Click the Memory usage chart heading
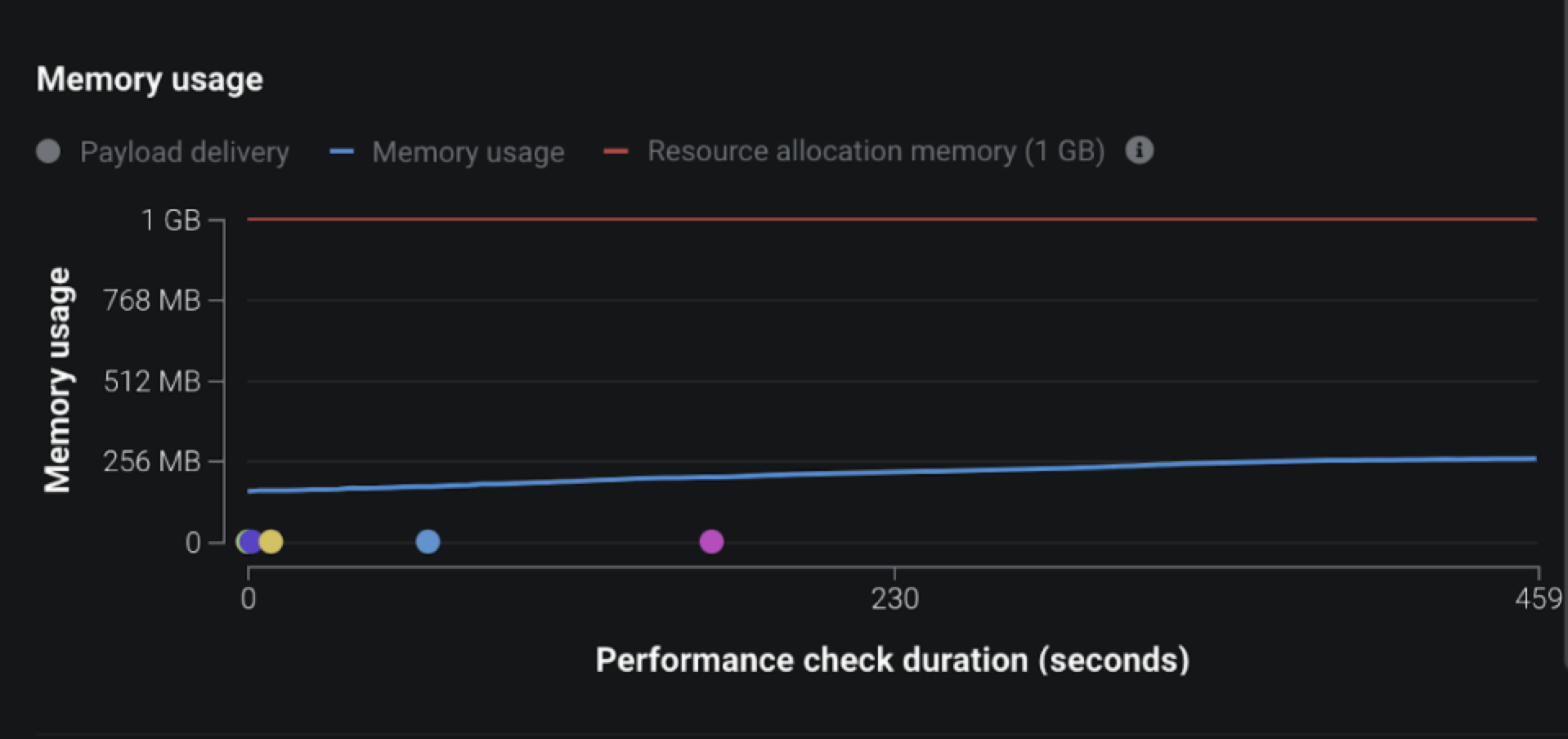 click(x=150, y=79)
